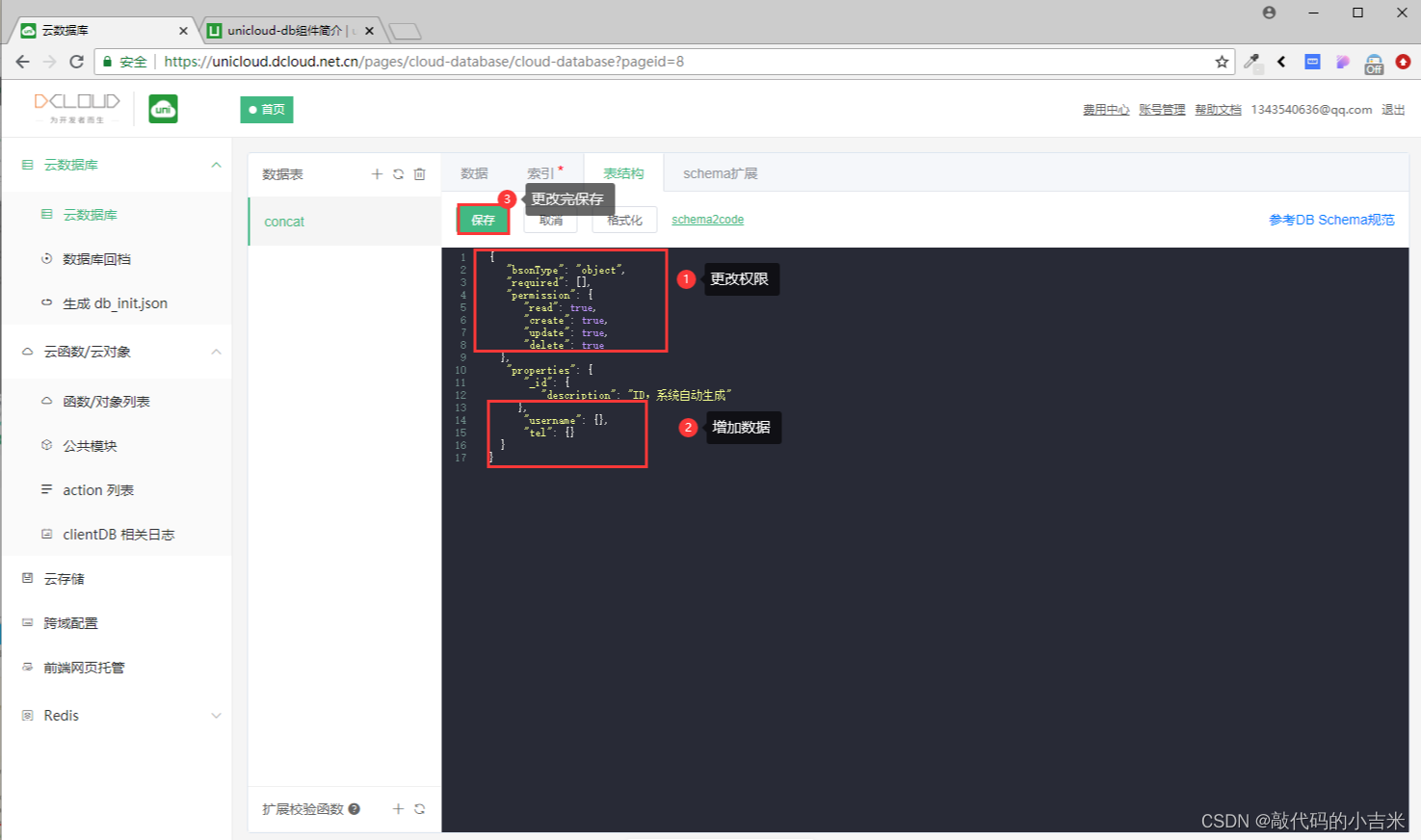Add an extension validation function with plus
This screenshot has height=840, width=1421.
[398, 809]
